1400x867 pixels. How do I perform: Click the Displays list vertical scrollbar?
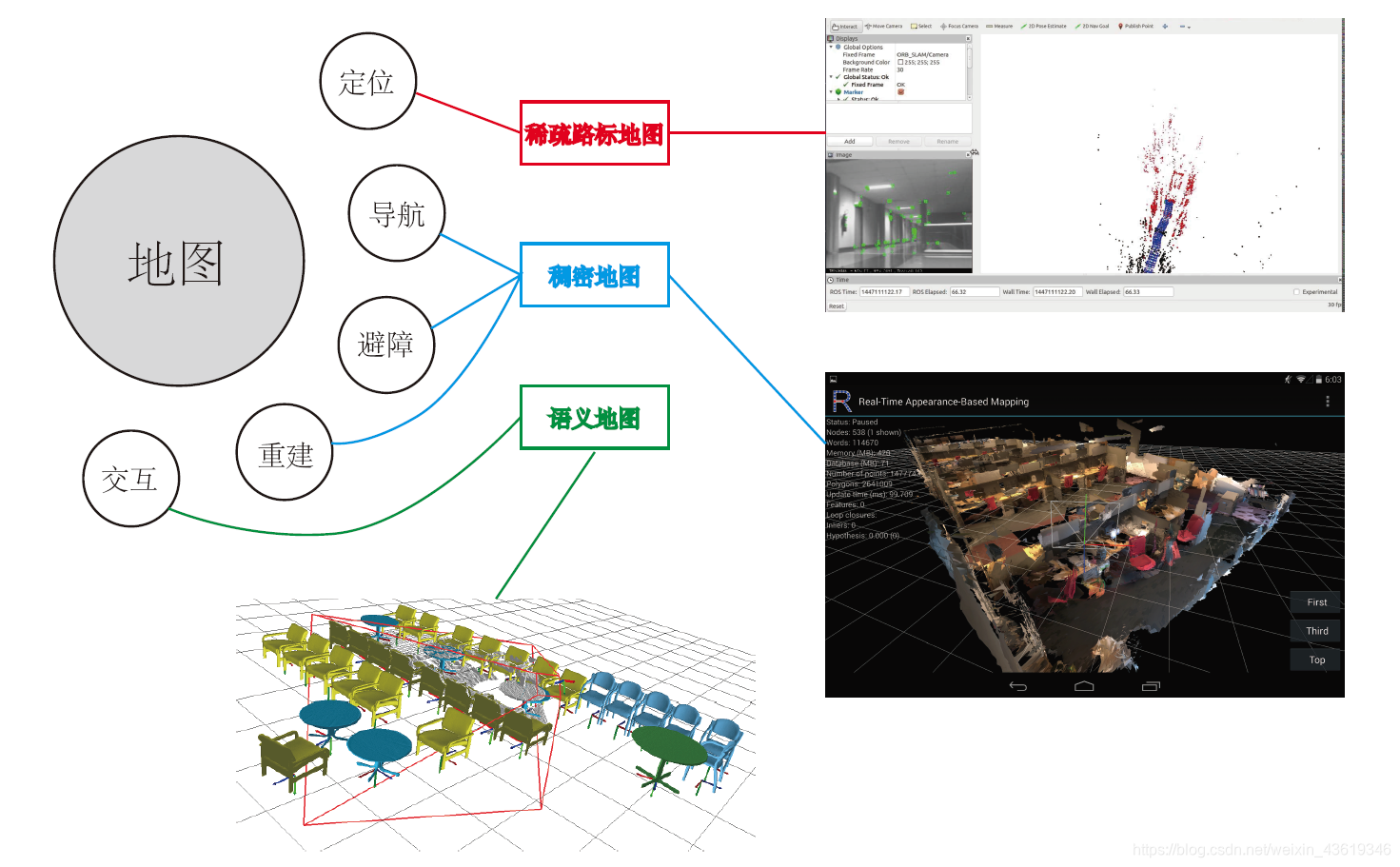[x=969, y=71]
